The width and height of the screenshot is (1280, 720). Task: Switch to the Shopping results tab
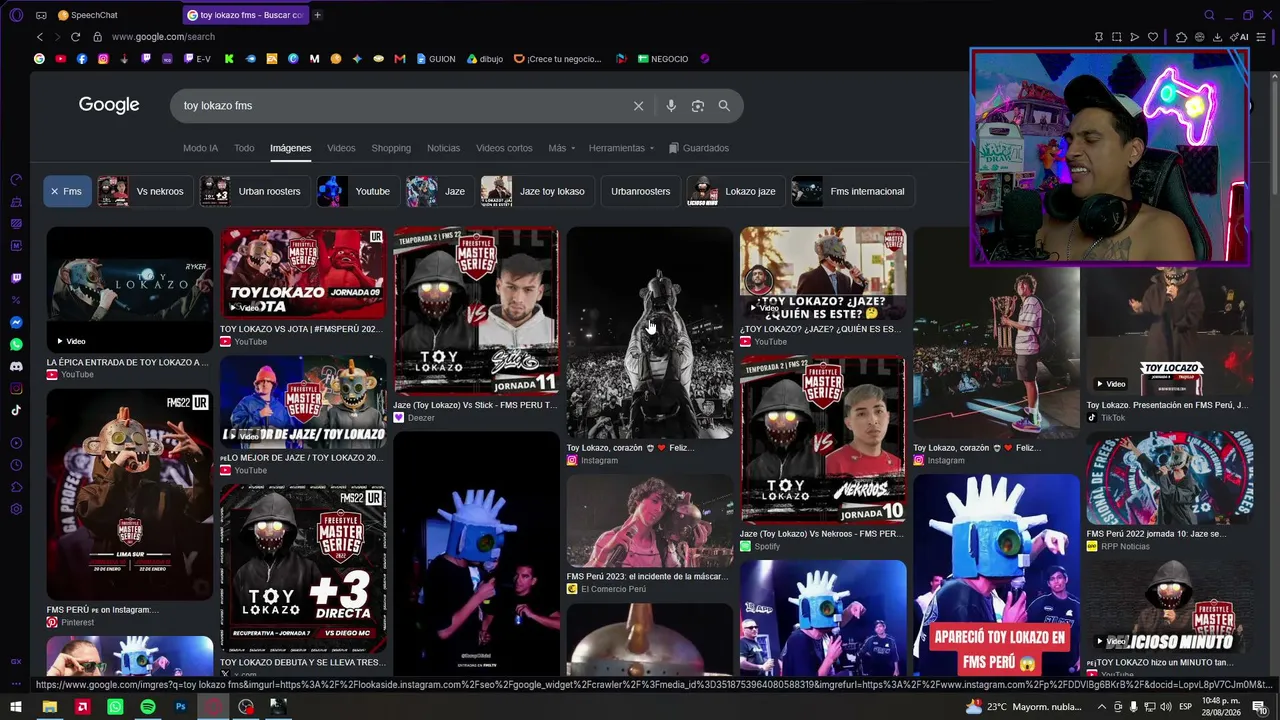click(391, 148)
